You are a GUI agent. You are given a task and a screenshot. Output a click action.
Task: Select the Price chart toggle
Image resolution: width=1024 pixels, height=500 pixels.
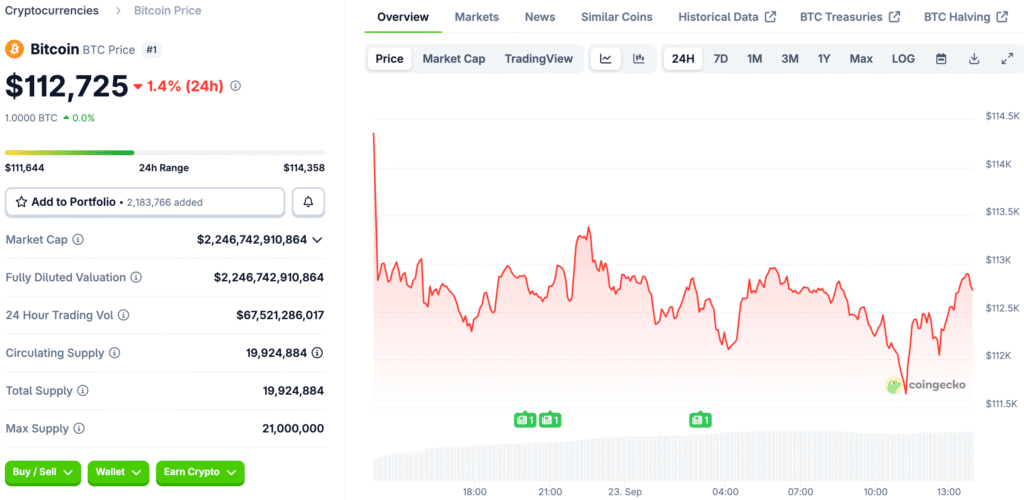[389, 59]
